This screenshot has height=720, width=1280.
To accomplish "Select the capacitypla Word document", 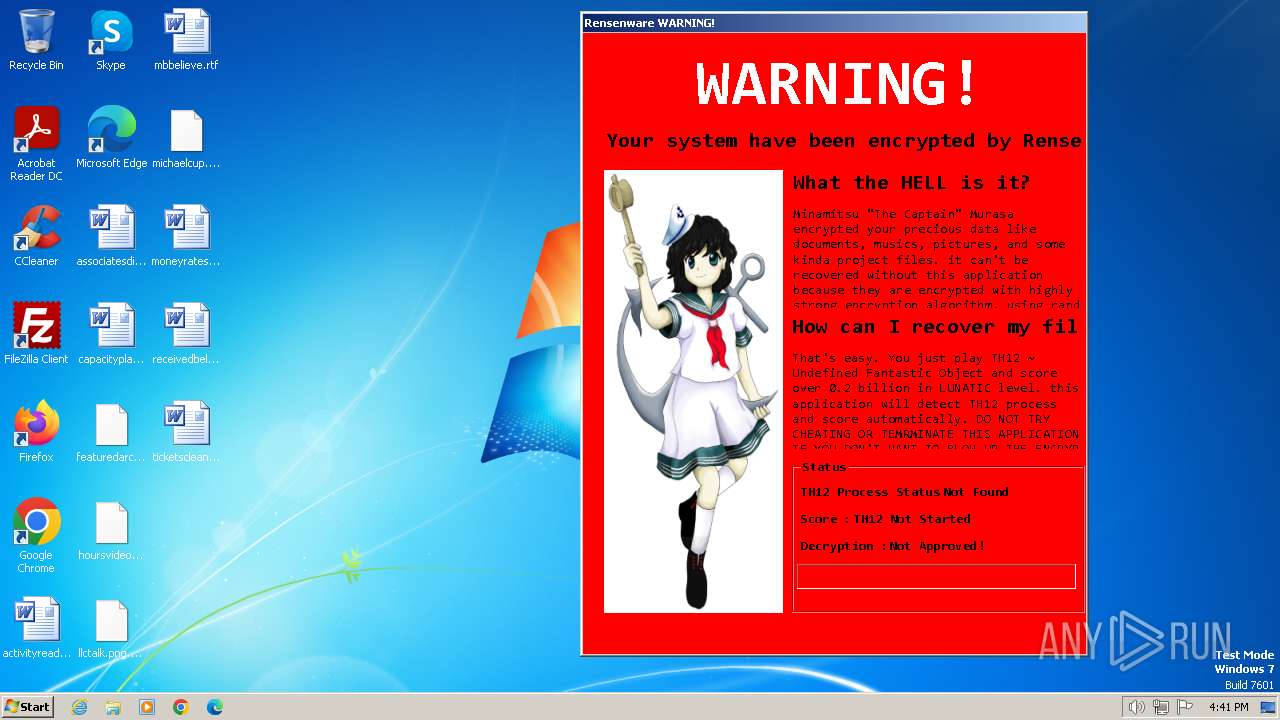I will (111, 333).
